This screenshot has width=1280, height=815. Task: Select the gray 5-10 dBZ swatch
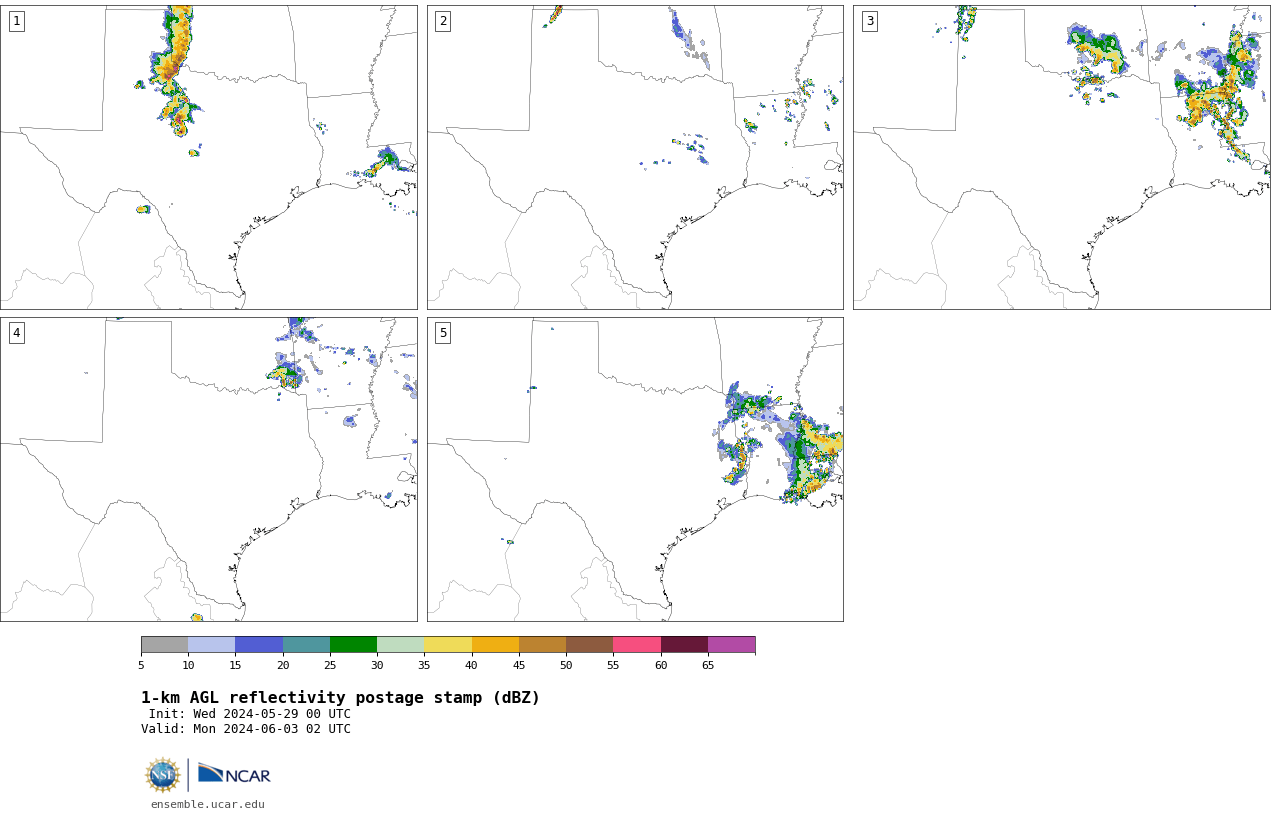[x=164, y=644]
